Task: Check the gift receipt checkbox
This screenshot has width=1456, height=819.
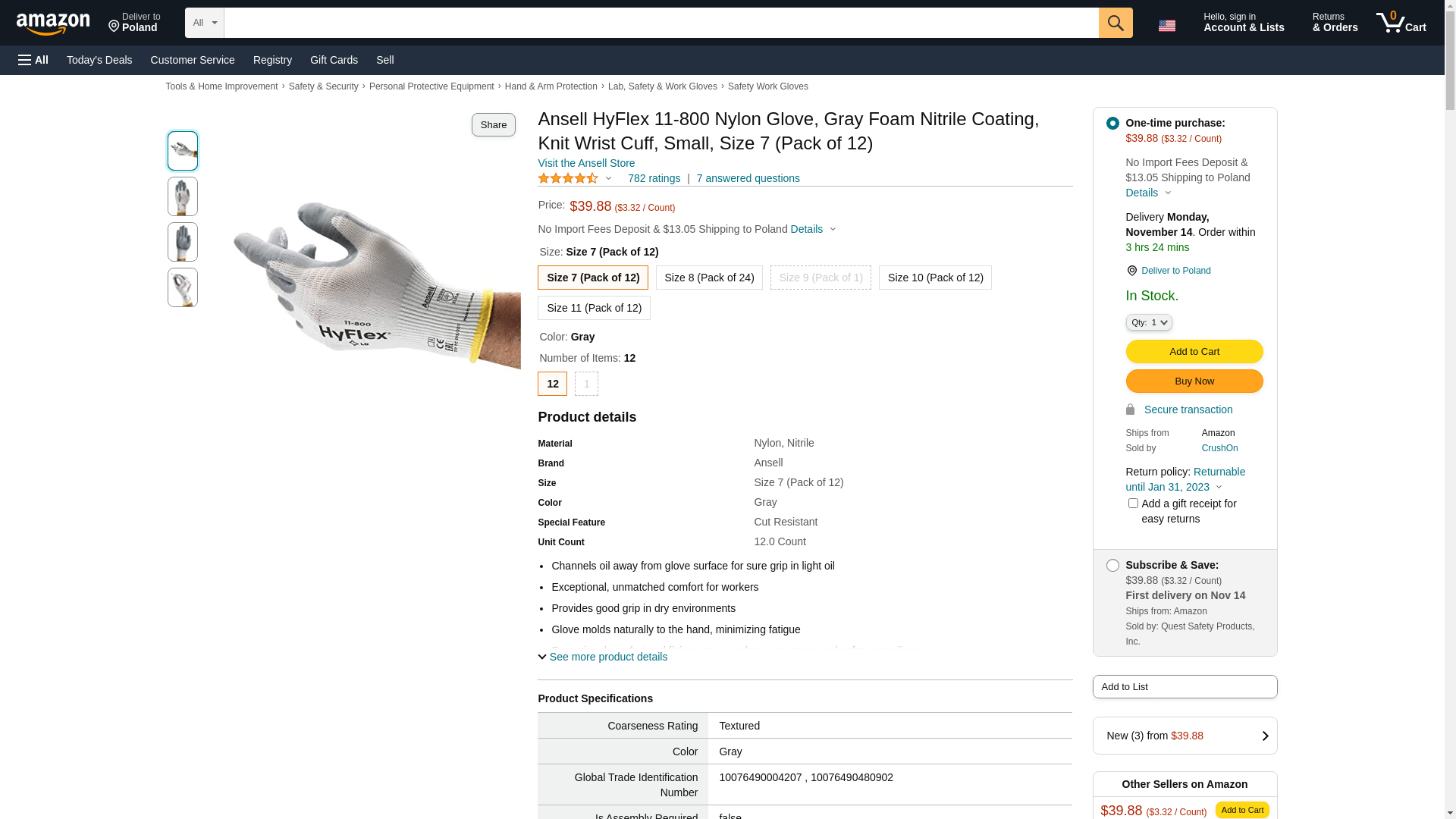Action: pyautogui.click(x=1133, y=504)
